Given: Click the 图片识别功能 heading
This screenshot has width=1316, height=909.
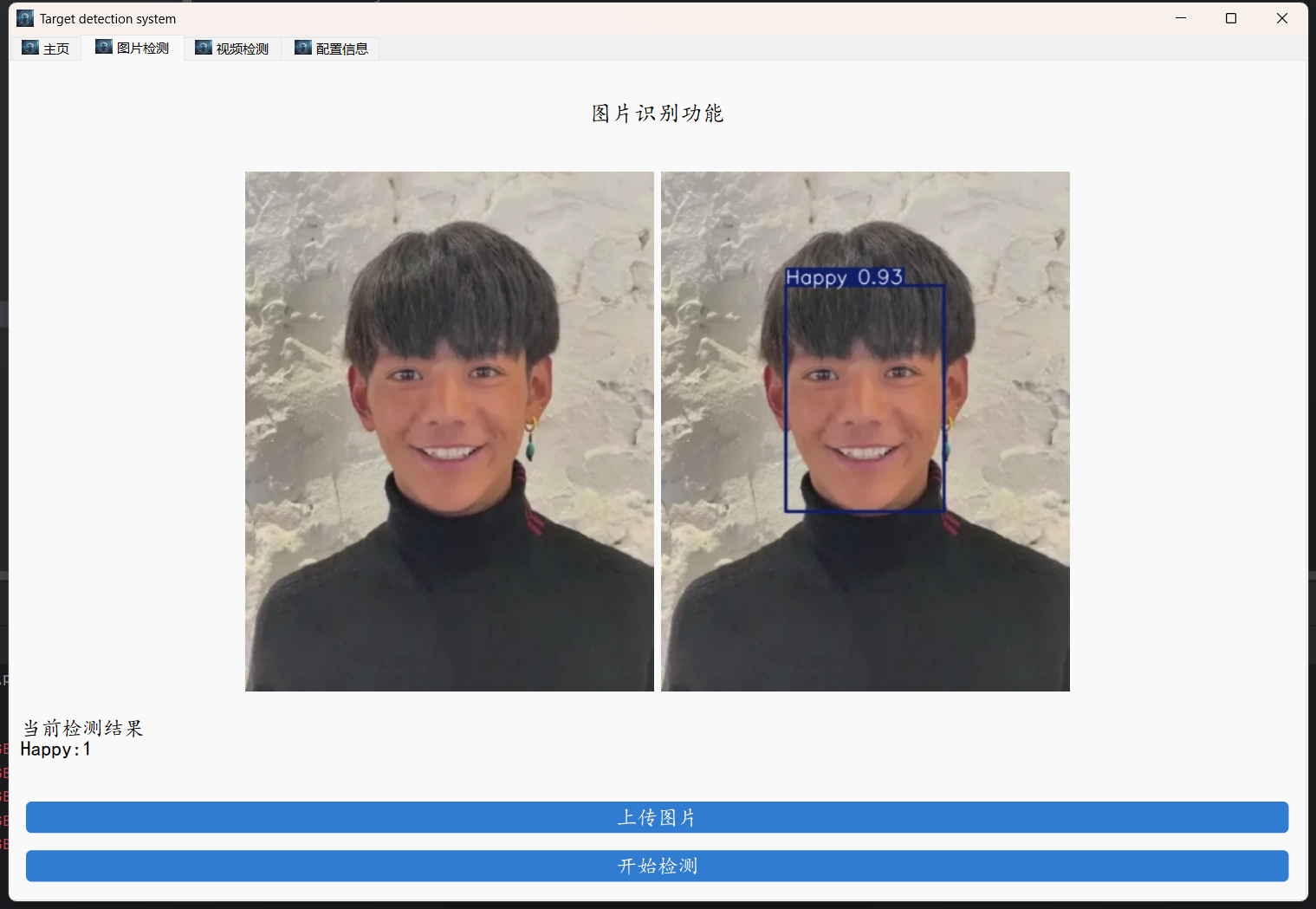Looking at the screenshot, I should pos(658,114).
